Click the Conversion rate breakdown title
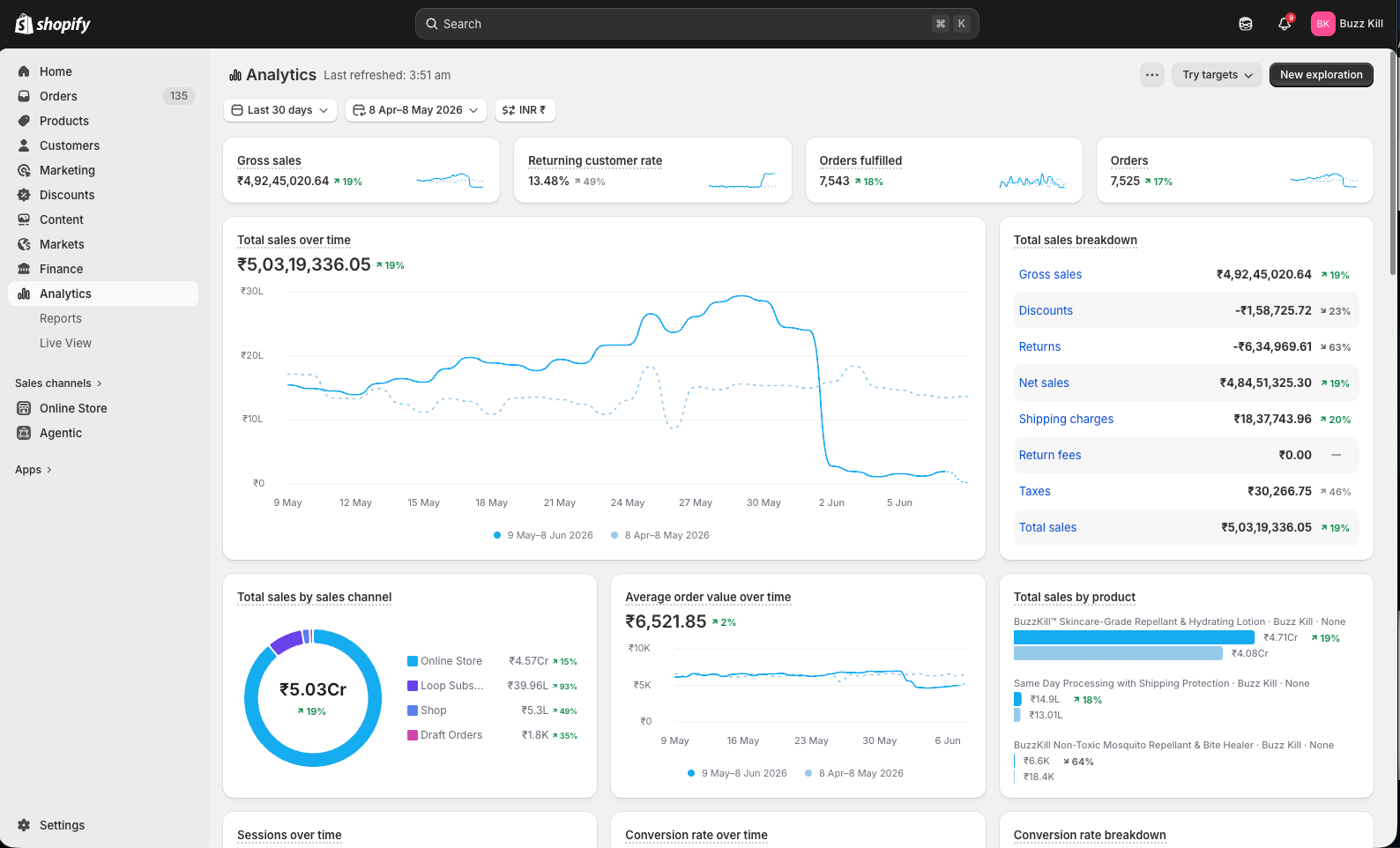This screenshot has width=1400, height=848. 1090,835
